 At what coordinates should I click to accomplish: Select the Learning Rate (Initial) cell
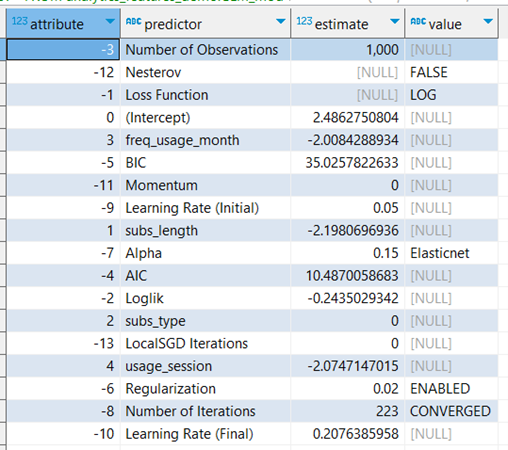(205, 208)
